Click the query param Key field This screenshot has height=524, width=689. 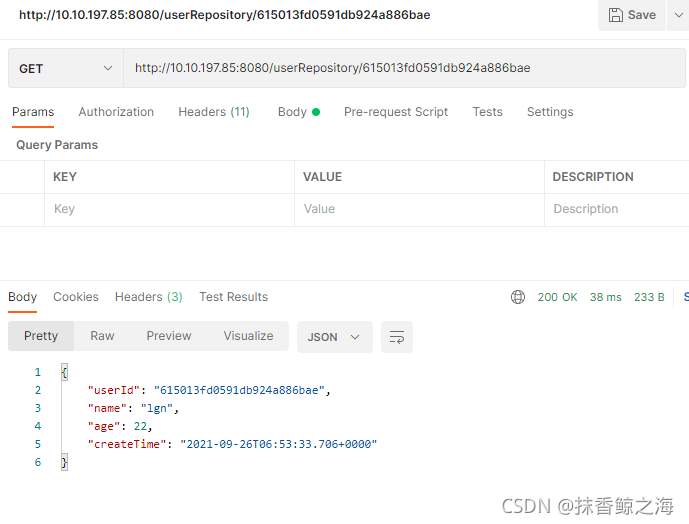[169, 209]
